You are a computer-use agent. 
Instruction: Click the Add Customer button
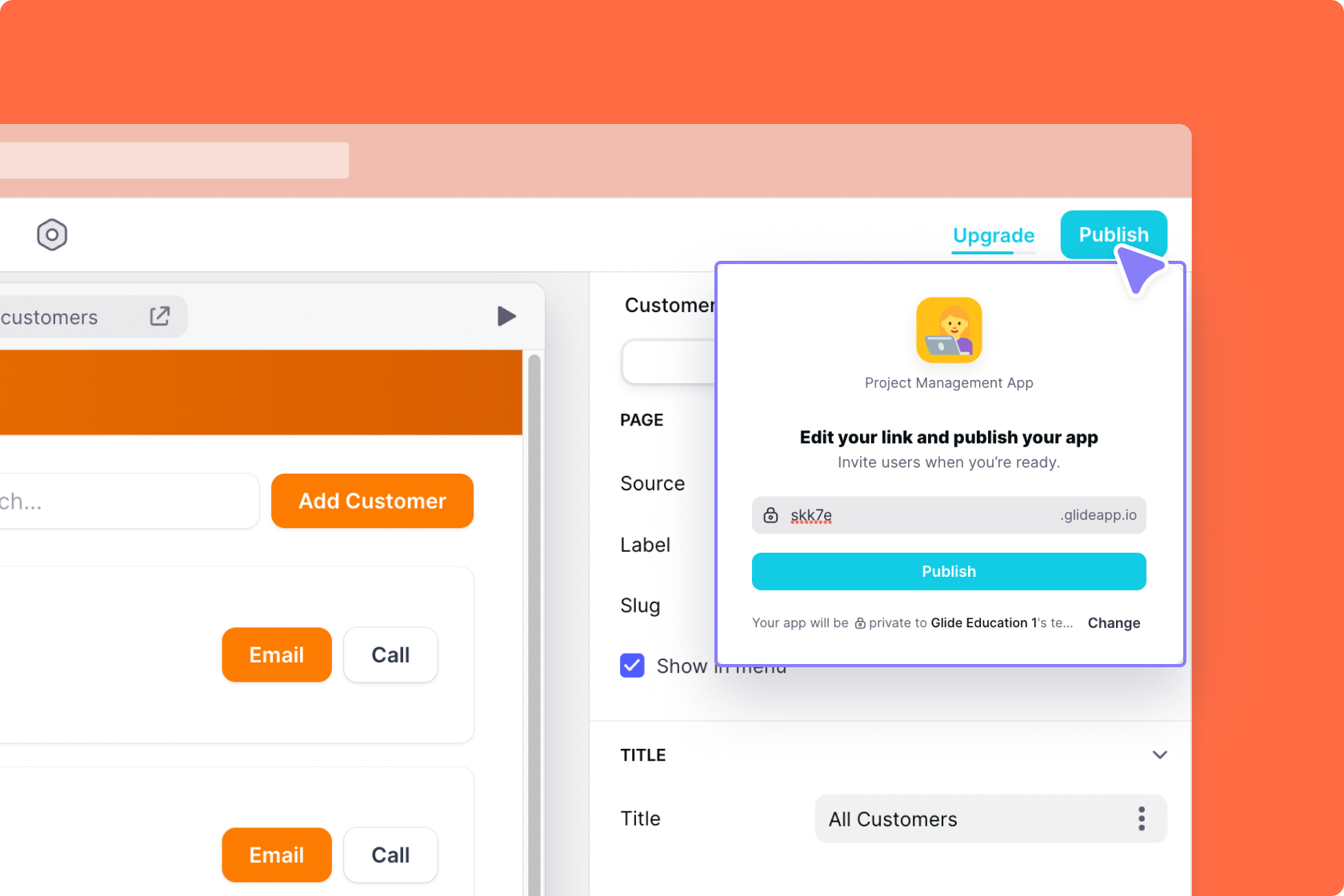(372, 501)
